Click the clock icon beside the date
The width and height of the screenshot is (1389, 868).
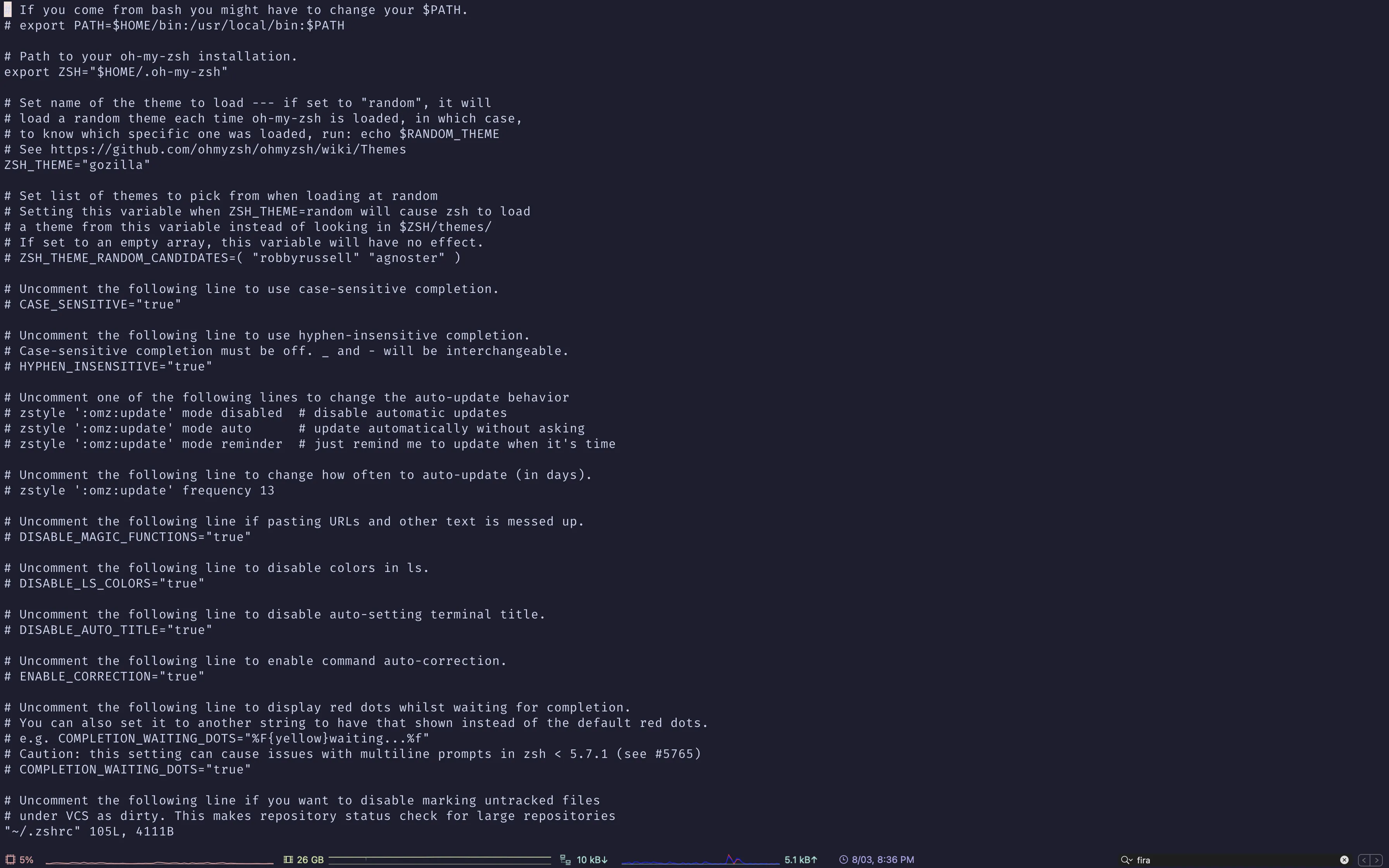[843, 859]
